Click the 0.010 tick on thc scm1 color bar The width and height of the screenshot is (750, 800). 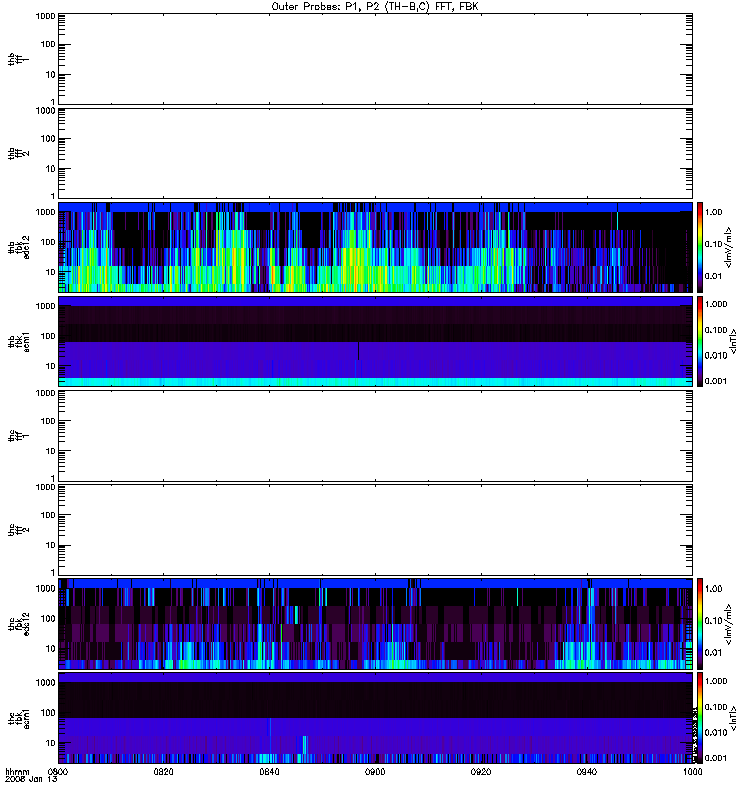[x=716, y=733]
